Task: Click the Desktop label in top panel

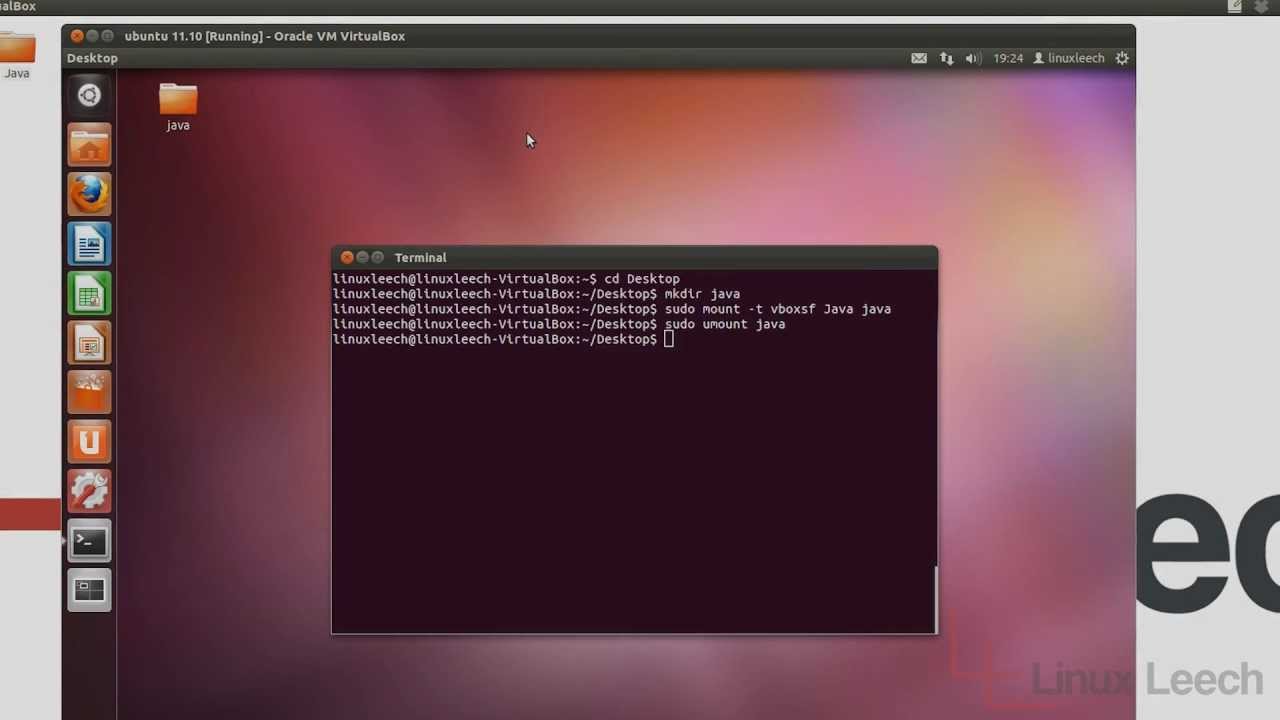Action: [92, 58]
